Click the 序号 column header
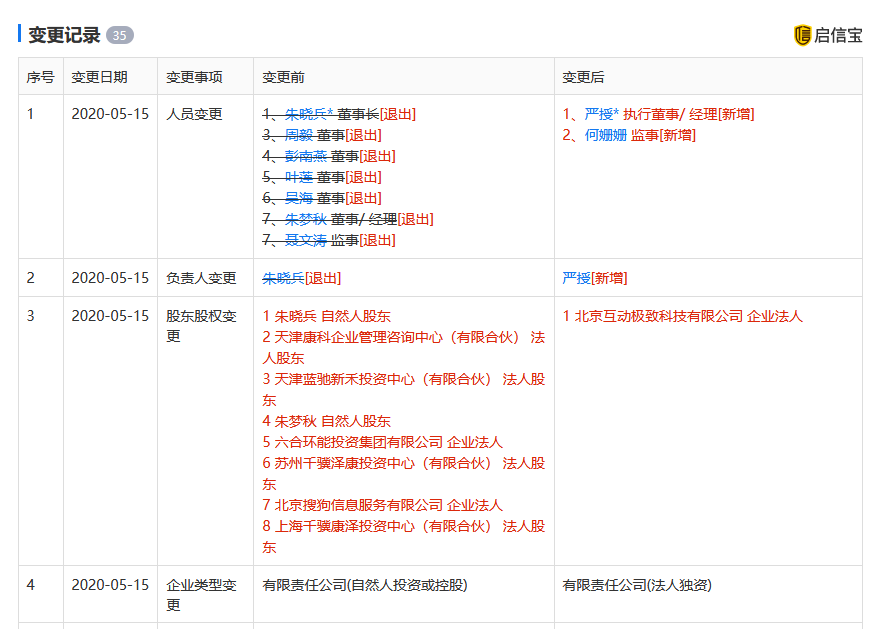This screenshot has height=629, width=871. [x=41, y=77]
